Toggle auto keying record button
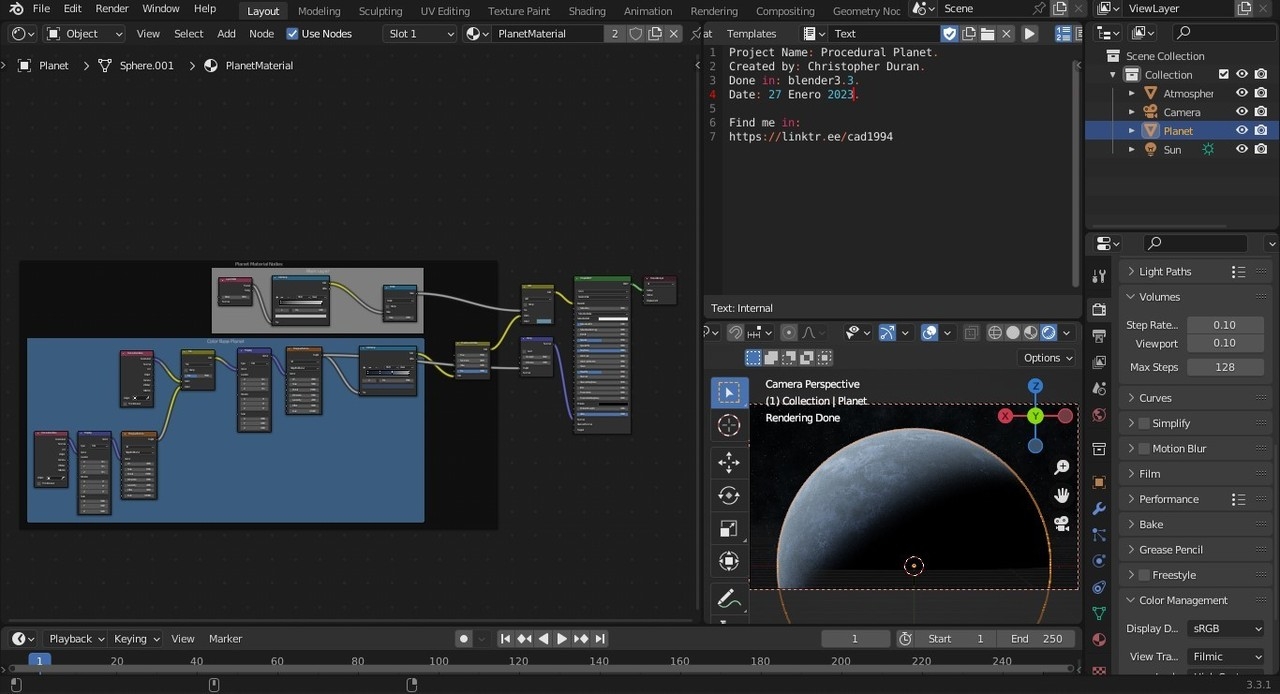 tap(464, 638)
